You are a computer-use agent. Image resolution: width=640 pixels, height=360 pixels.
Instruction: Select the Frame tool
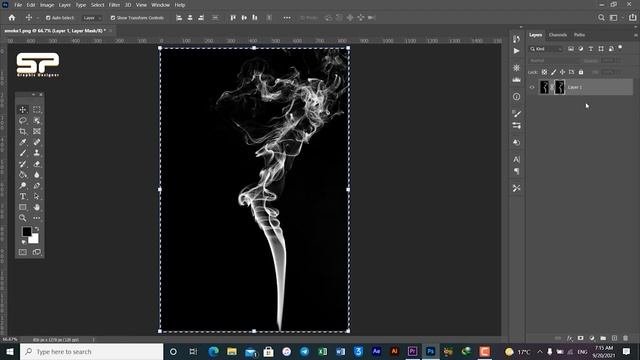point(37,131)
